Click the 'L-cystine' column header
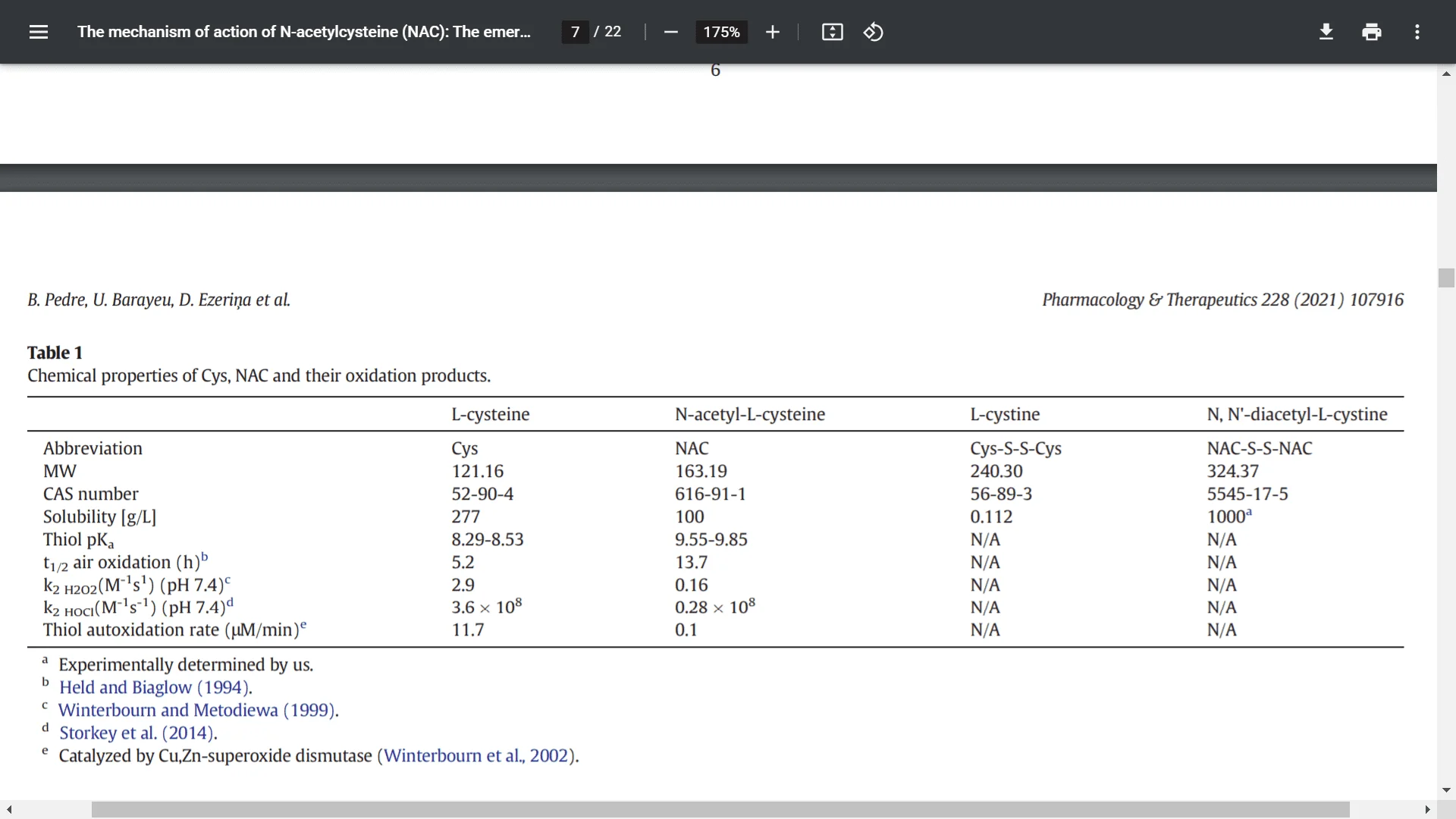 tap(1005, 414)
